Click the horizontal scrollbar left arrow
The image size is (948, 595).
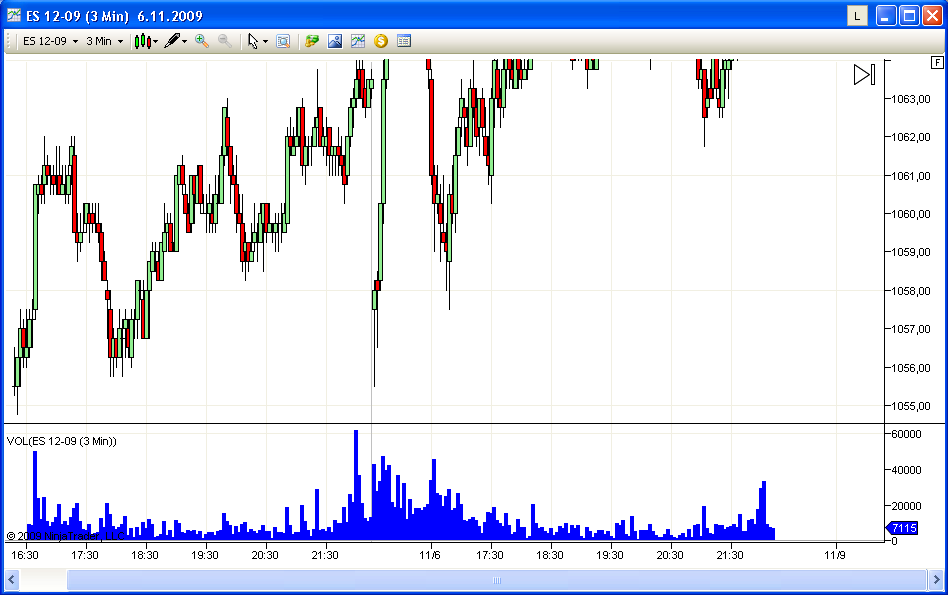click(x=11, y=580)
